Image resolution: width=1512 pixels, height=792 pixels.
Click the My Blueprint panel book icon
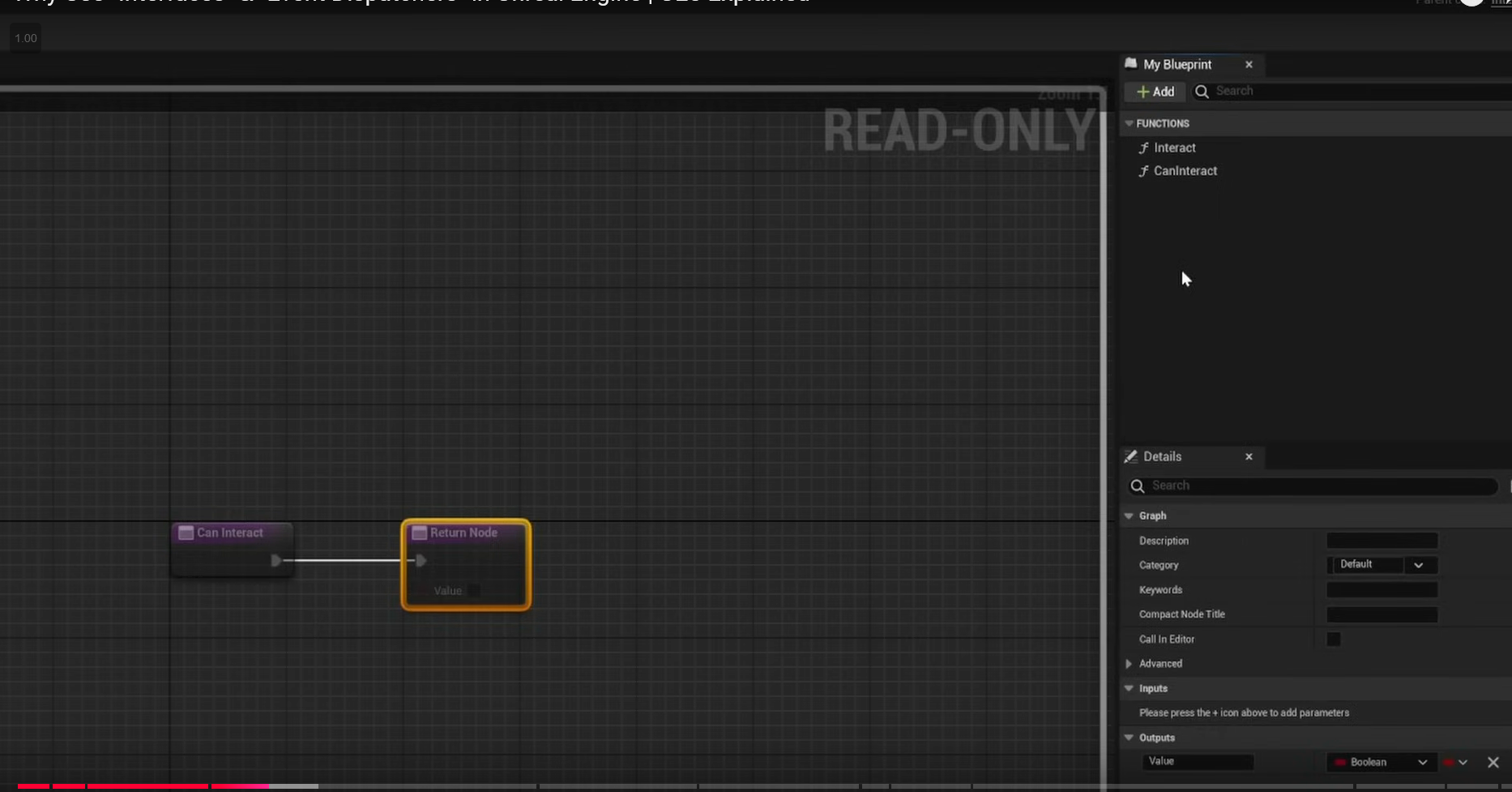pyautogui.click(x=1131, y=64)
